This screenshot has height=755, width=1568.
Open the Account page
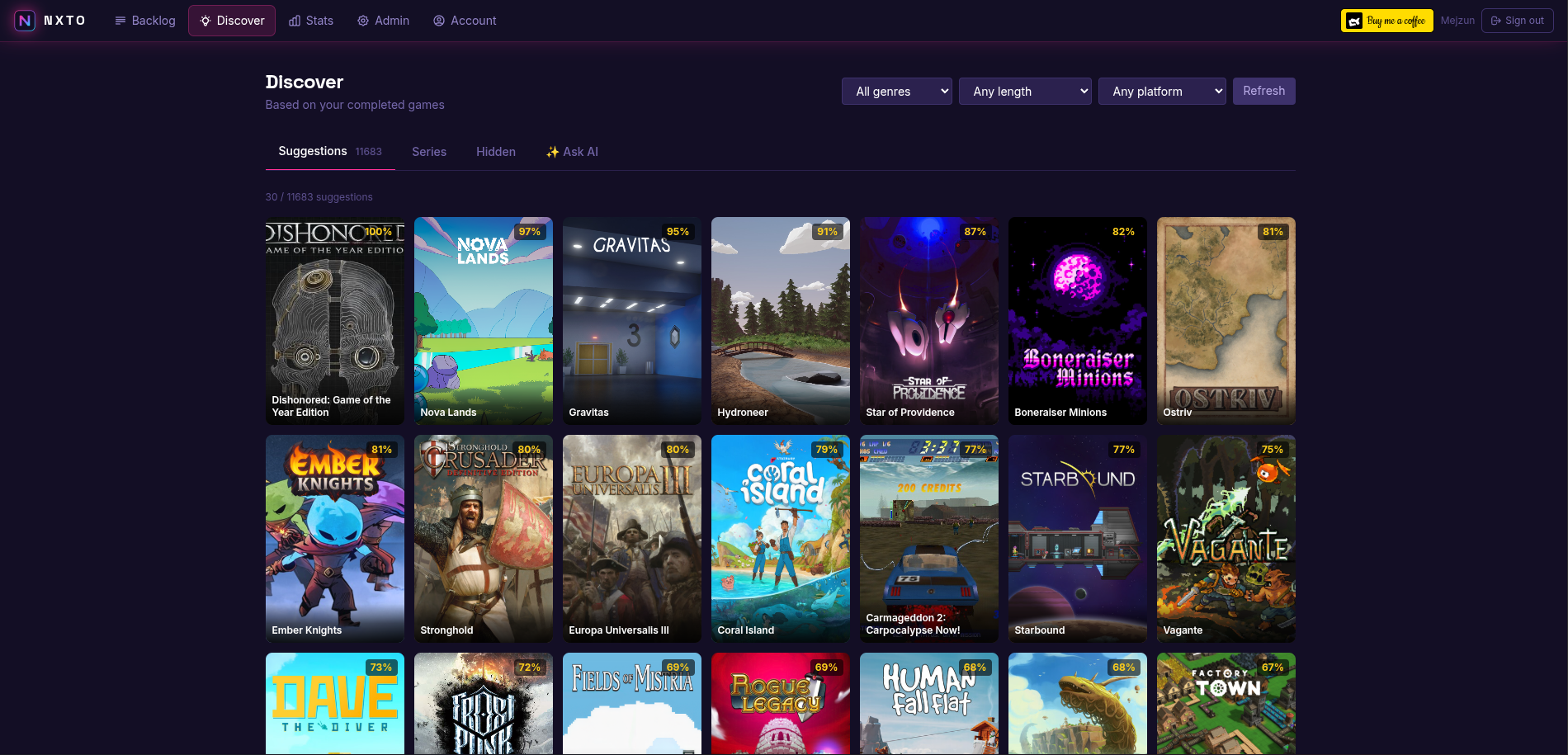pyautogui.click(x=465, y=21)
